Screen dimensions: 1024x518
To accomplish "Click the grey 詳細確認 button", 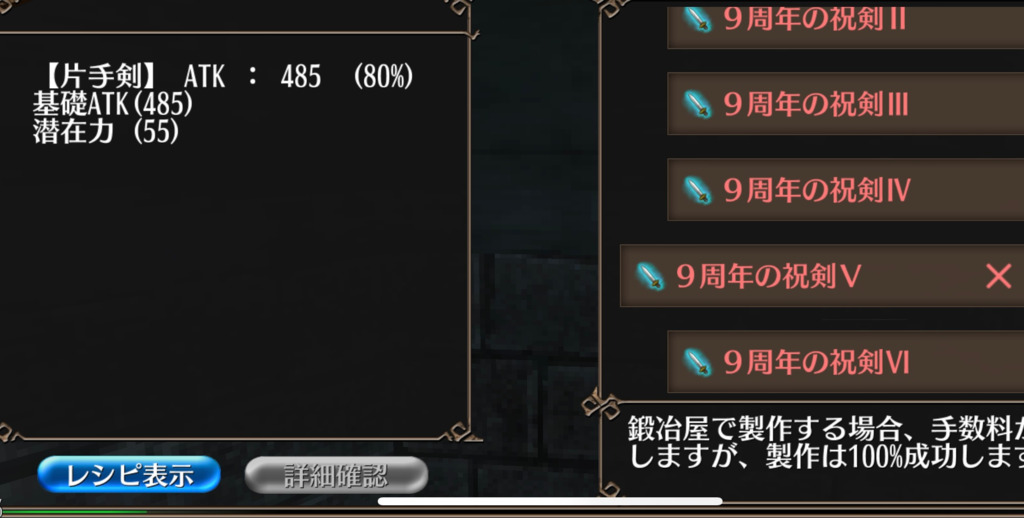I will pyautogui.click(x=336, y=475).
